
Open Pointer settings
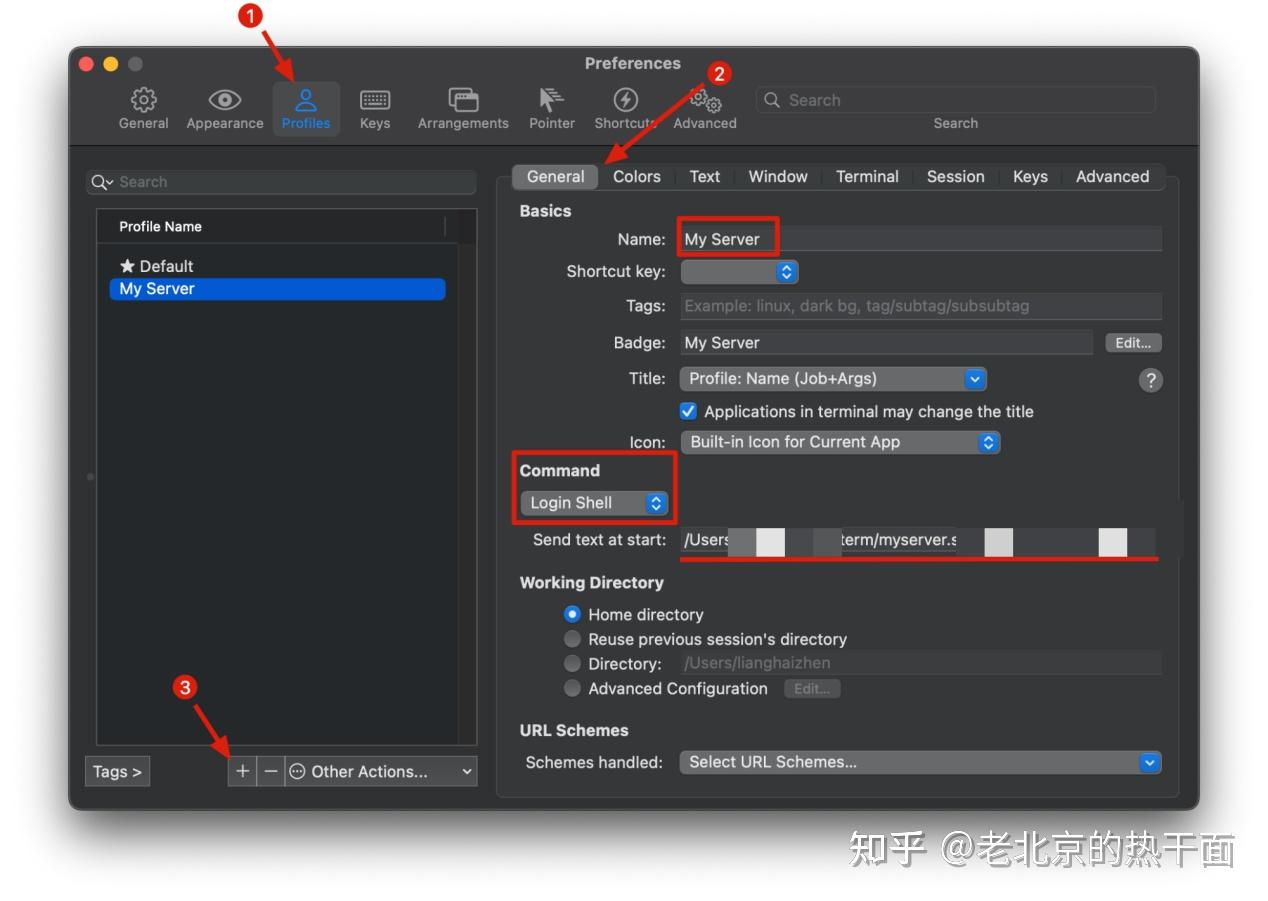coord(551,108)
